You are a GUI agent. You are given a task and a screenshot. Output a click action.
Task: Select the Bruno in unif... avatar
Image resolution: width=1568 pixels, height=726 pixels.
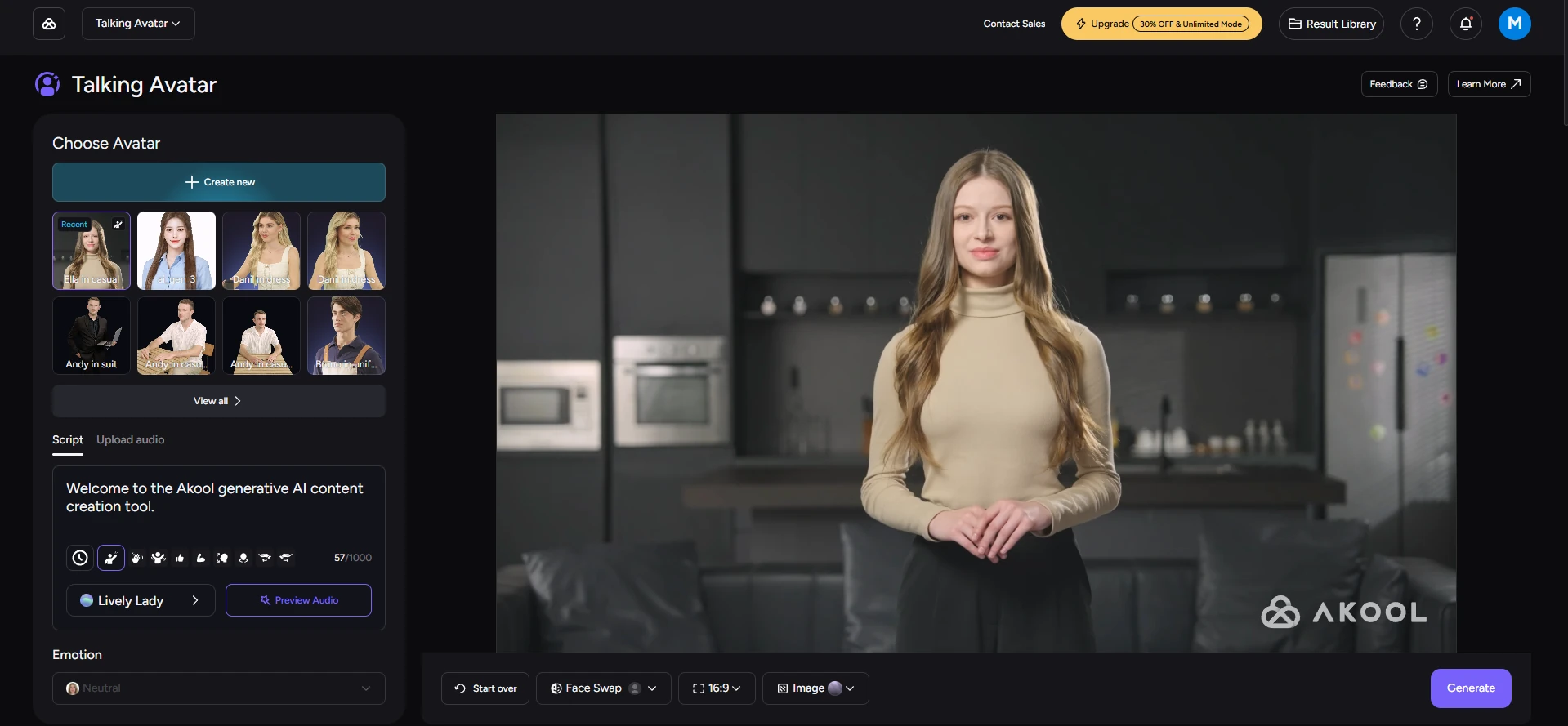coord(346,336)
